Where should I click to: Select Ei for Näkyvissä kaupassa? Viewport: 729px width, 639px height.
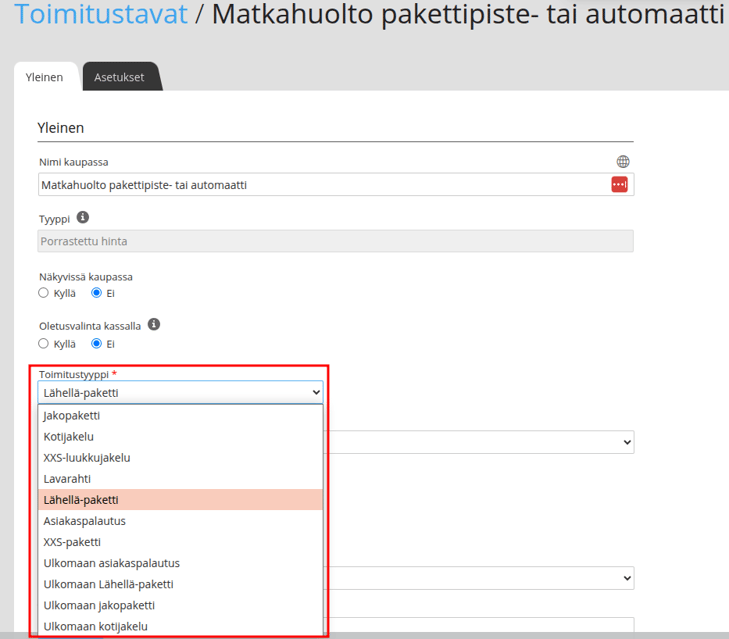(96, 293)
